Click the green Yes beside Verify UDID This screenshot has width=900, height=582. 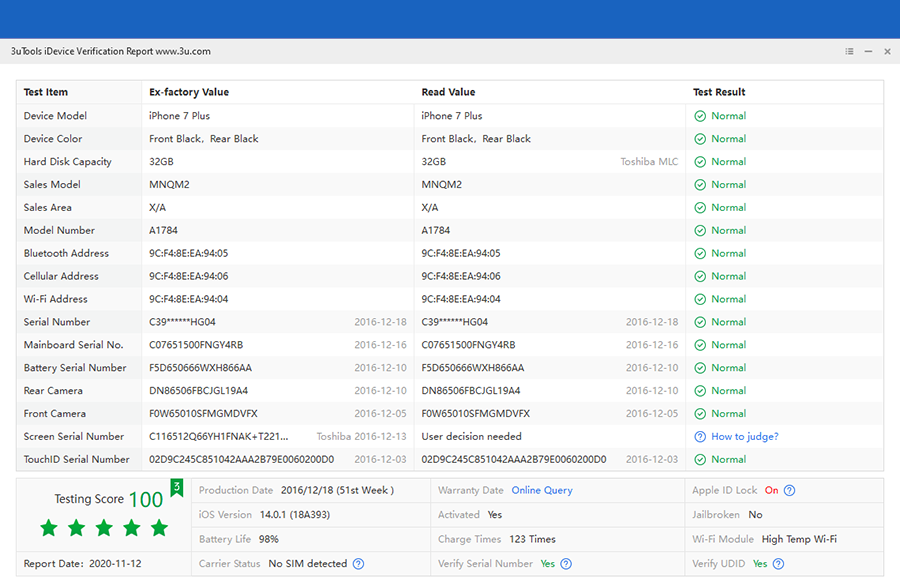(x=760, y=564)
